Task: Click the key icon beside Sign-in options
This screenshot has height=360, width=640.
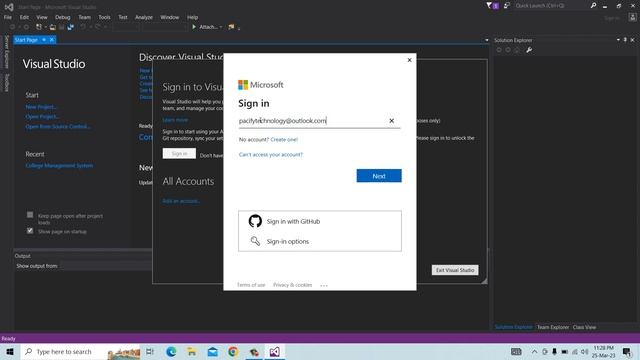Action: pyautogui.click(x=255, y=241)
